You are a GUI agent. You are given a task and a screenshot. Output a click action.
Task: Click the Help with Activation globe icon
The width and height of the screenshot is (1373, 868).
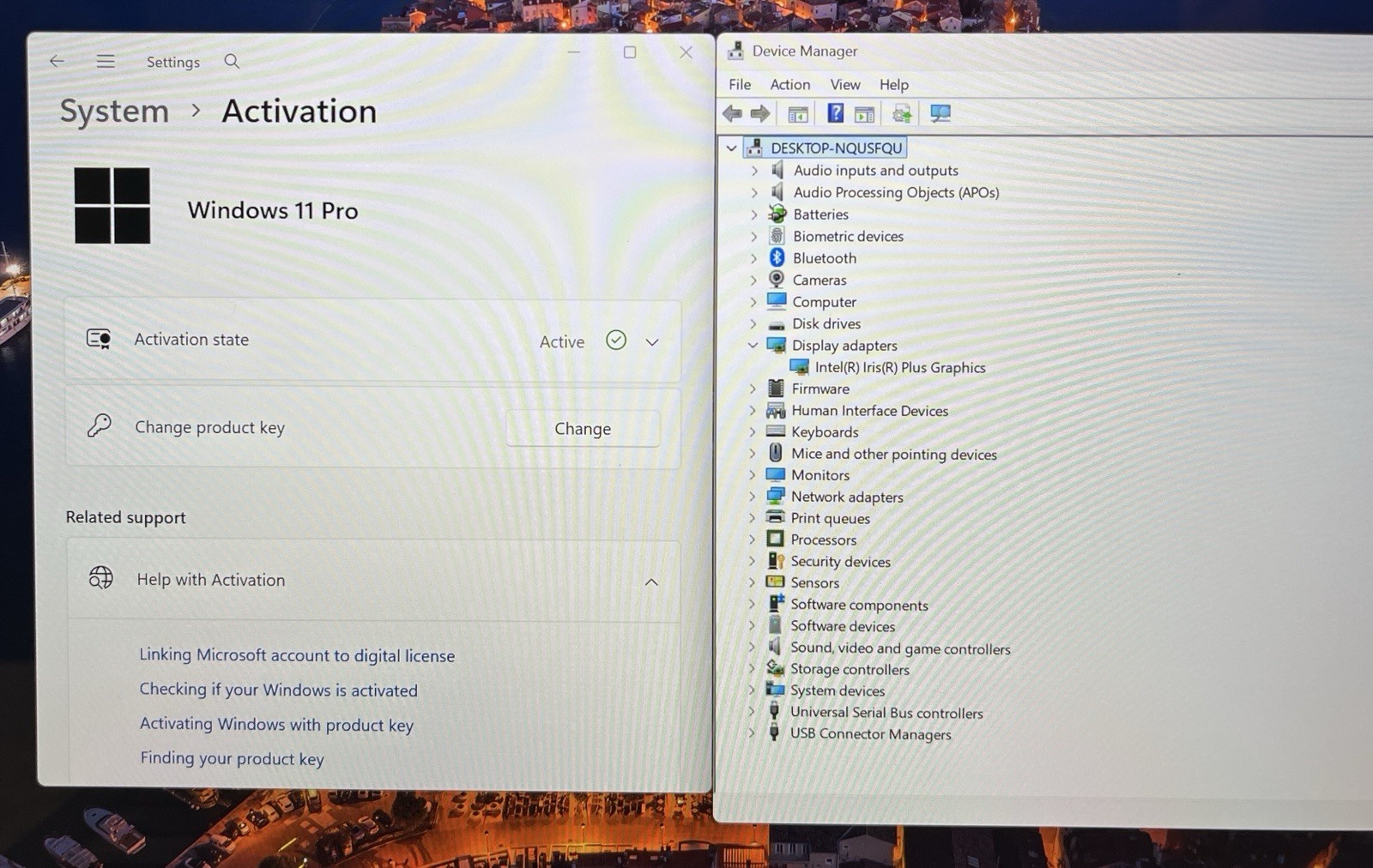coord(101,578)
